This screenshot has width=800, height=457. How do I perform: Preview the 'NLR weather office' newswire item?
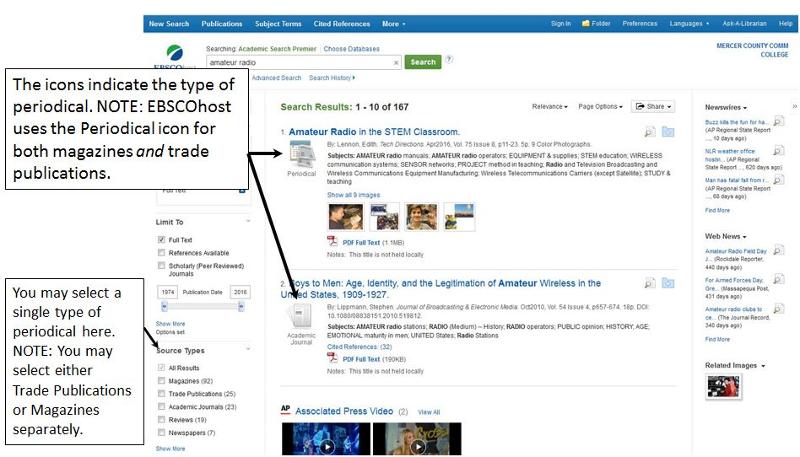[x=779, y=150]
